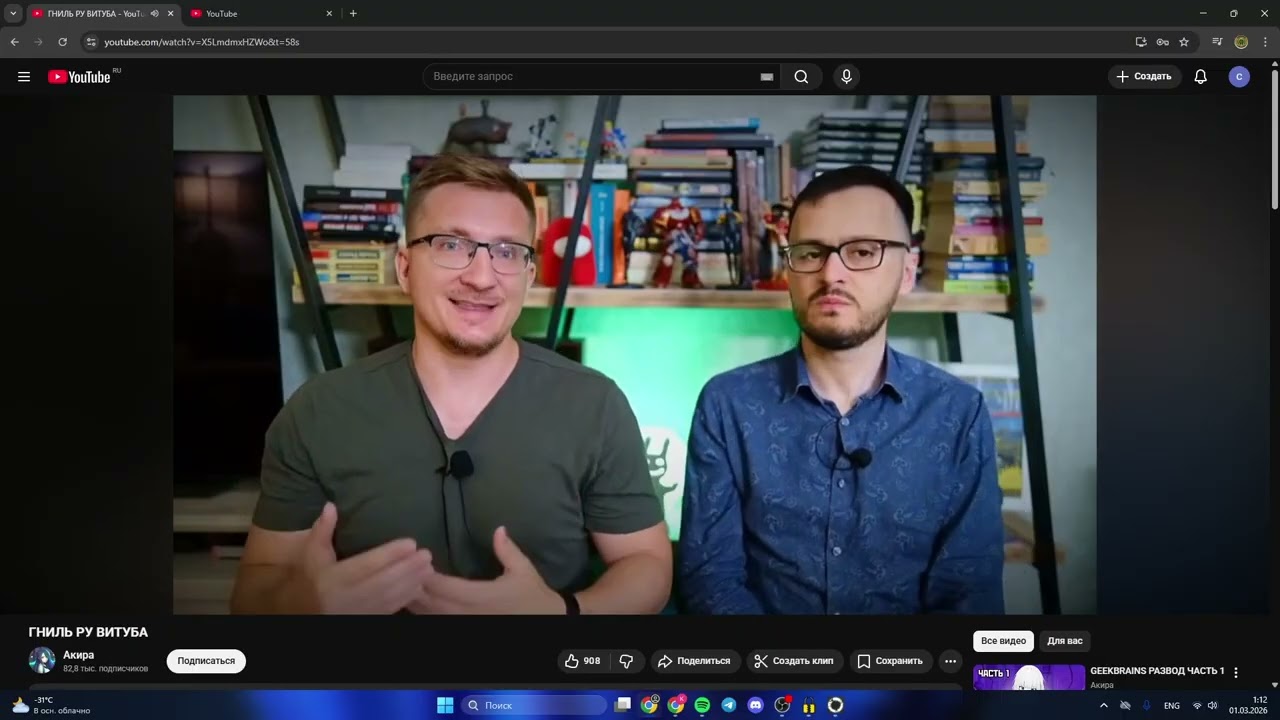Open the on-screen keyboard in search box

tap(767, 77)
